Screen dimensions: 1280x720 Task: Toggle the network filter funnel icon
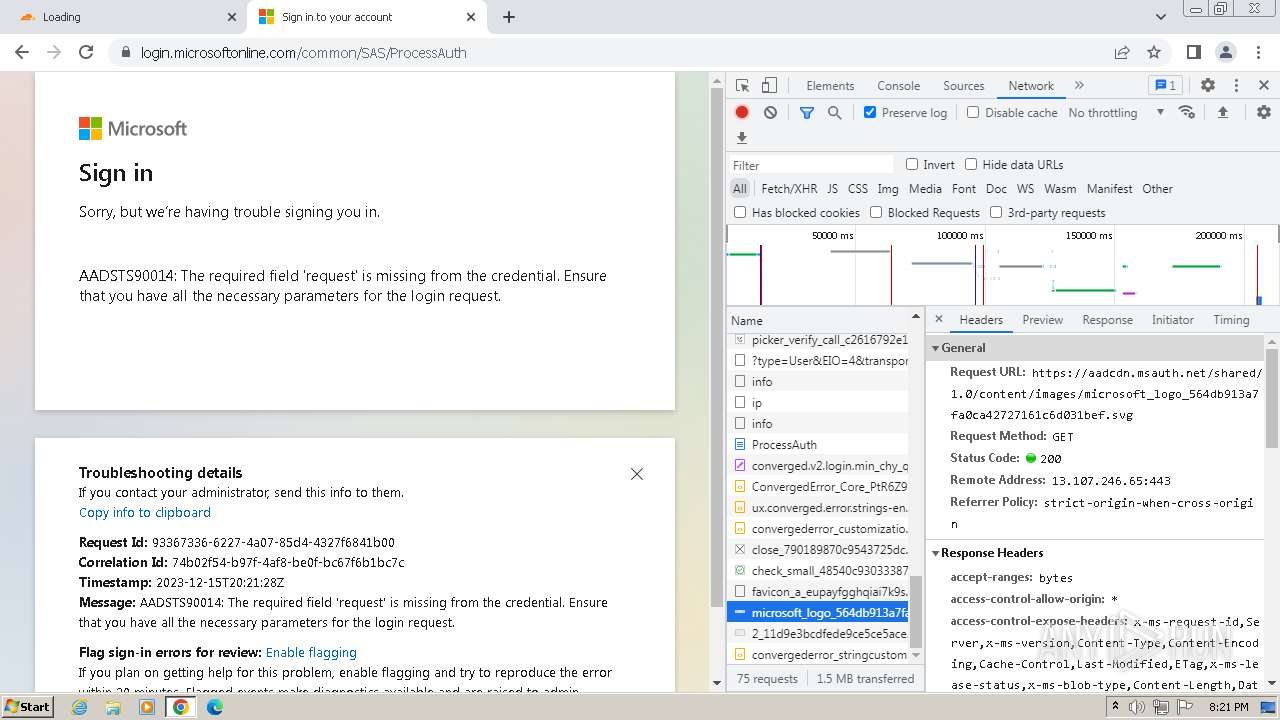(x=806, y=112)
